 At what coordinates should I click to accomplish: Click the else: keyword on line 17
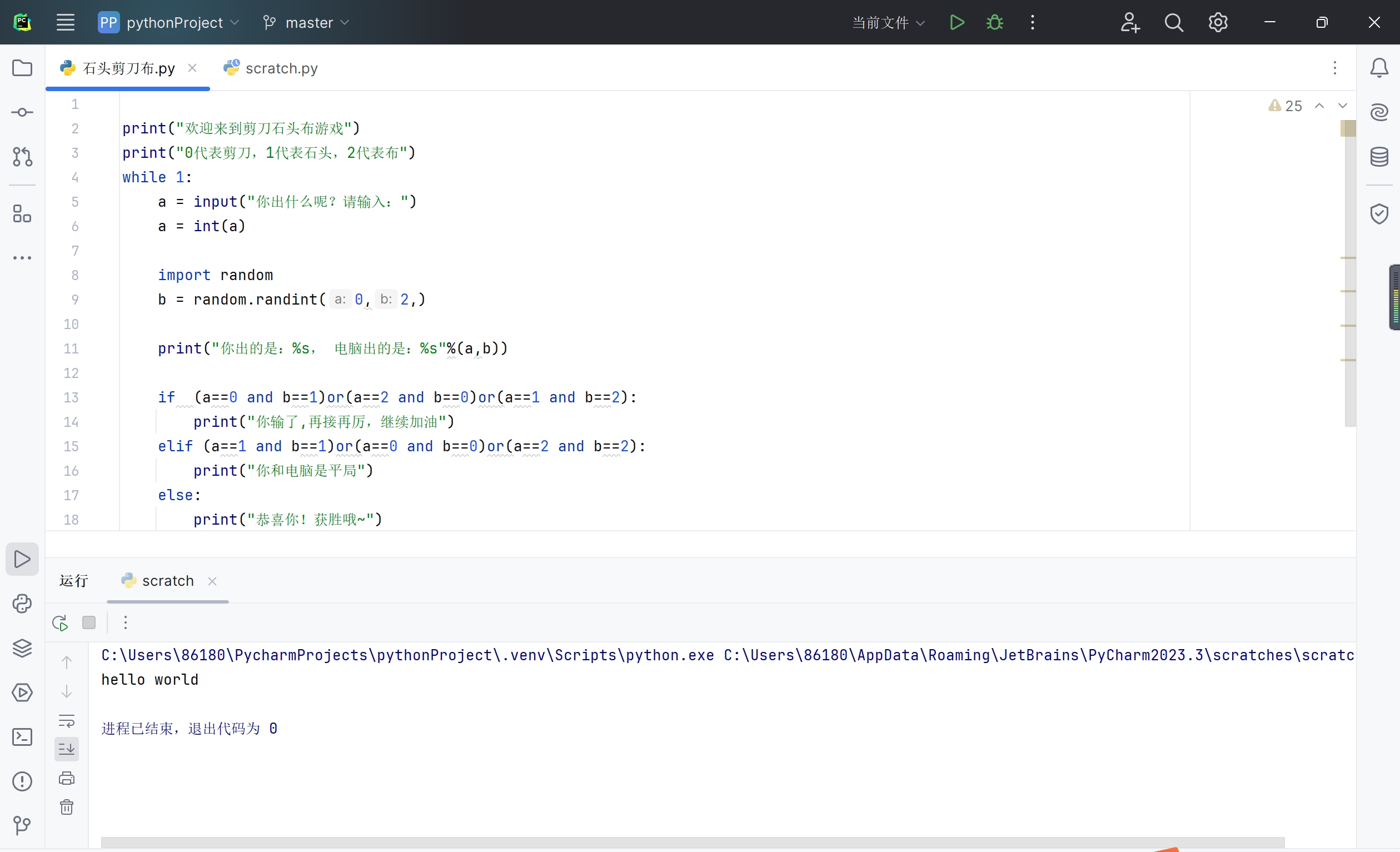pyautogui.click(x=180, y=495)
